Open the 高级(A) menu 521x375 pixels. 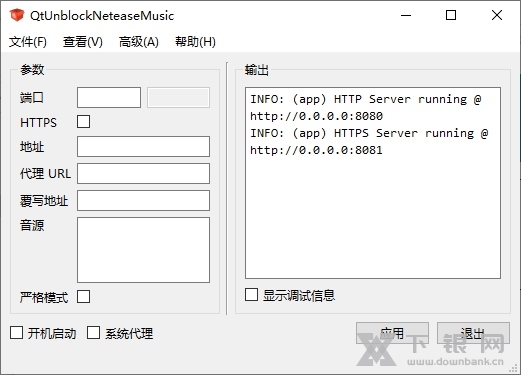(x=139, y=42)
